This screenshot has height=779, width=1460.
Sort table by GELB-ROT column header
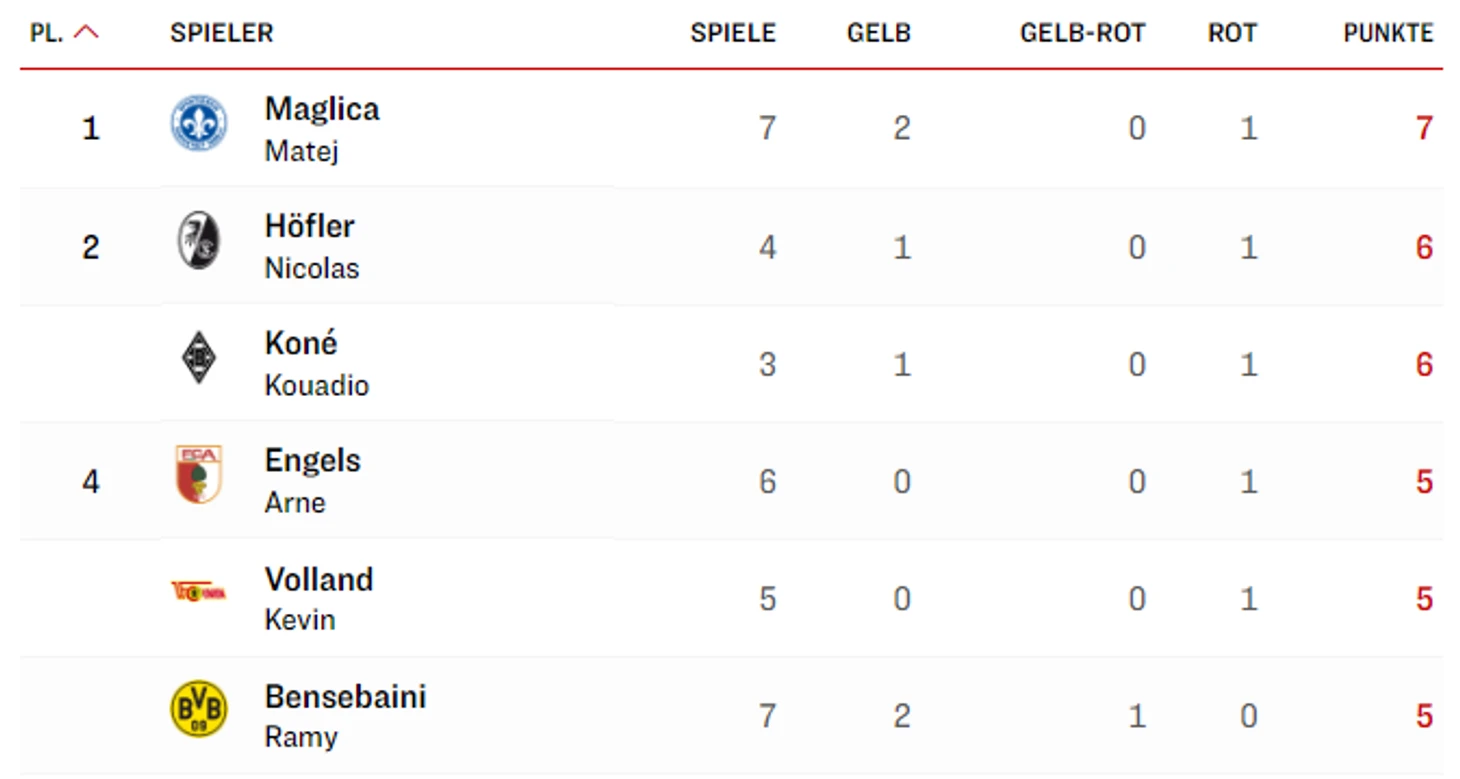(x=1082, y=33)
